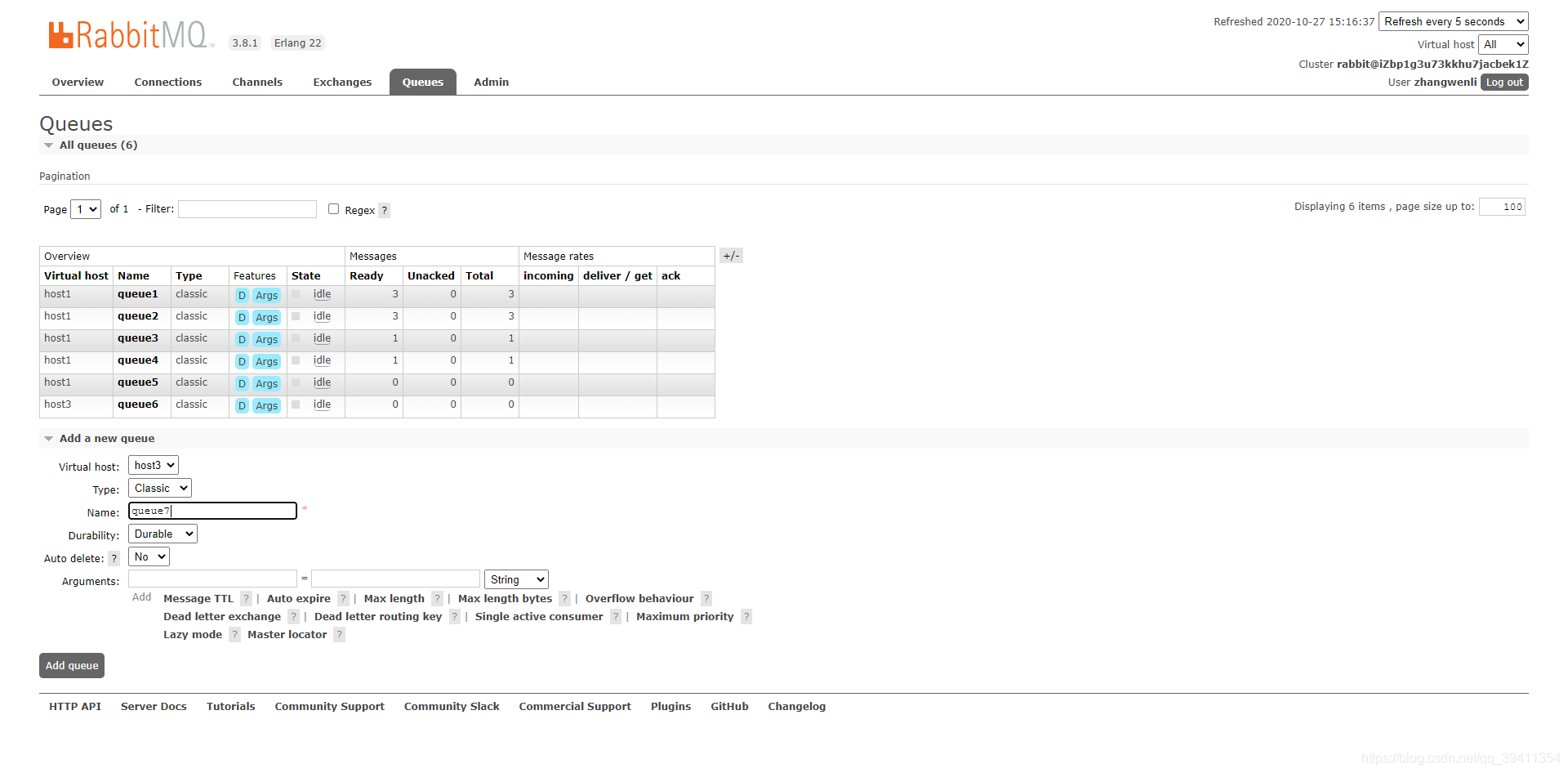Click the Add queue button

72,665
